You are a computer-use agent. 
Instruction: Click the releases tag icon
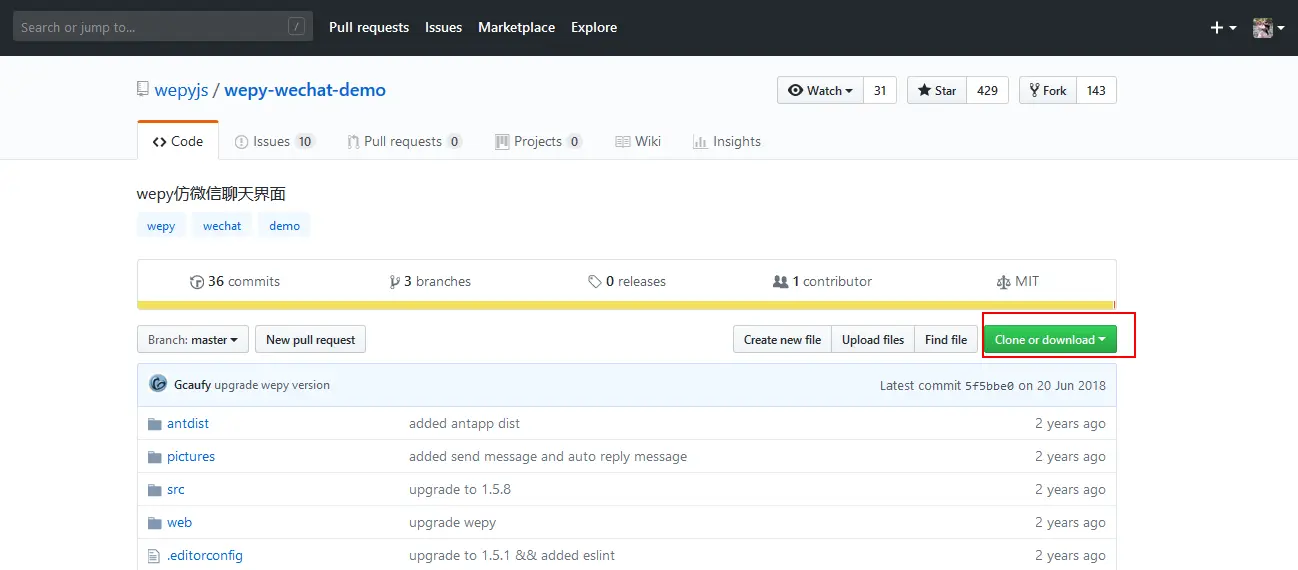(x=595, y=282)
